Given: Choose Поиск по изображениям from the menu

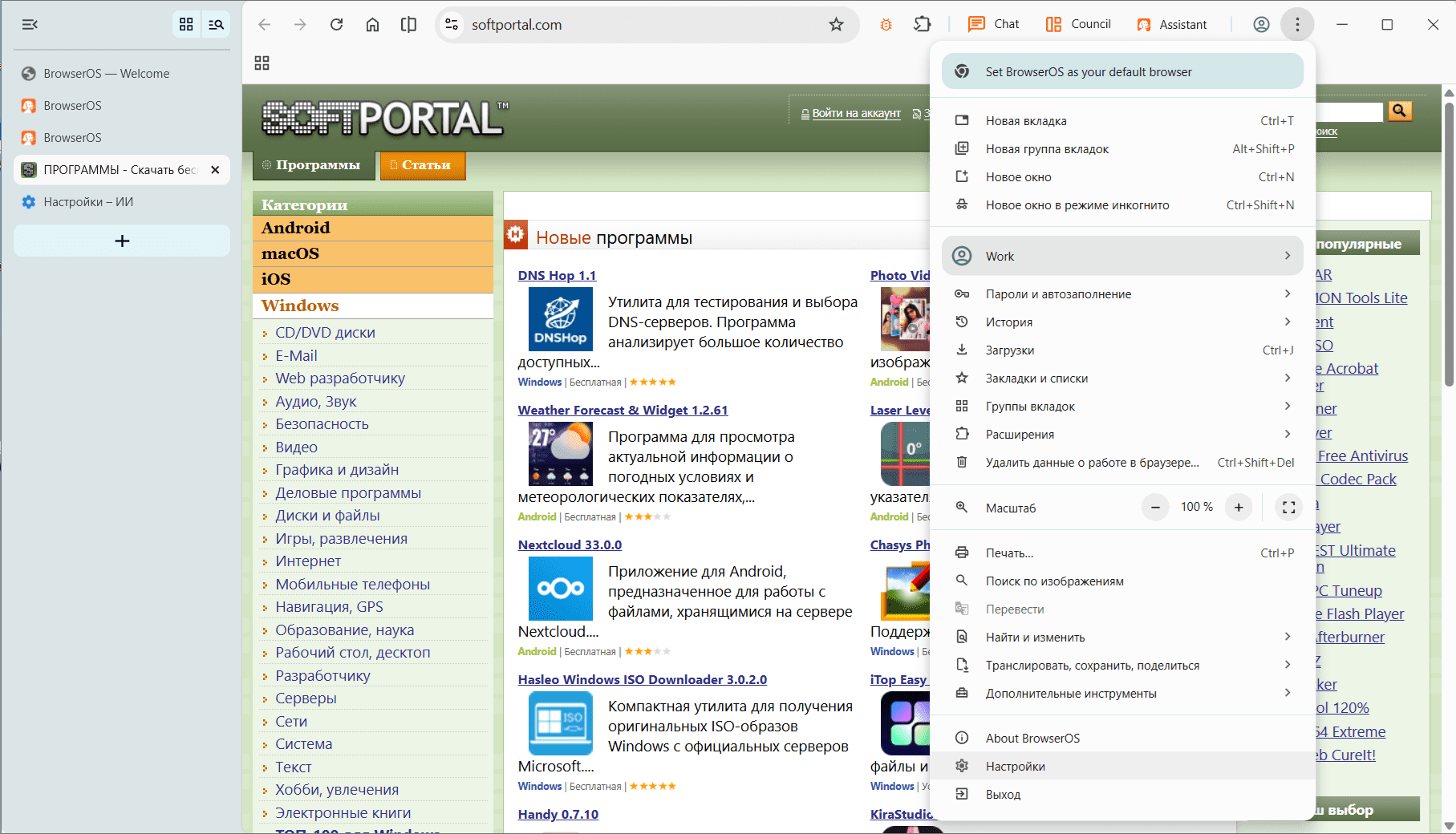Looking at the screenshot, I should (x=1122, y=581).
